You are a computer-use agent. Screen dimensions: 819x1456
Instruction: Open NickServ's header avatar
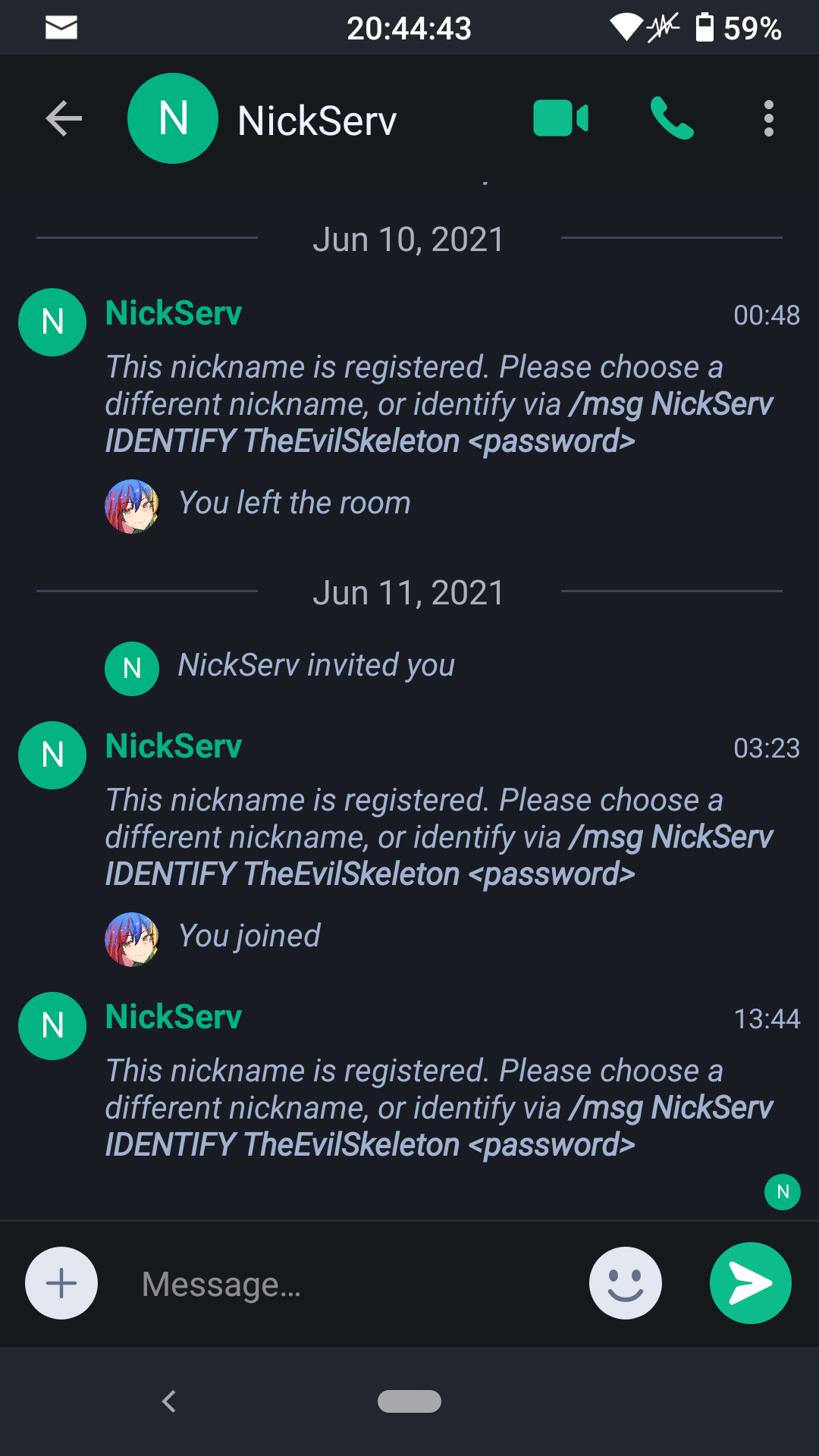[x=173, y=118]
